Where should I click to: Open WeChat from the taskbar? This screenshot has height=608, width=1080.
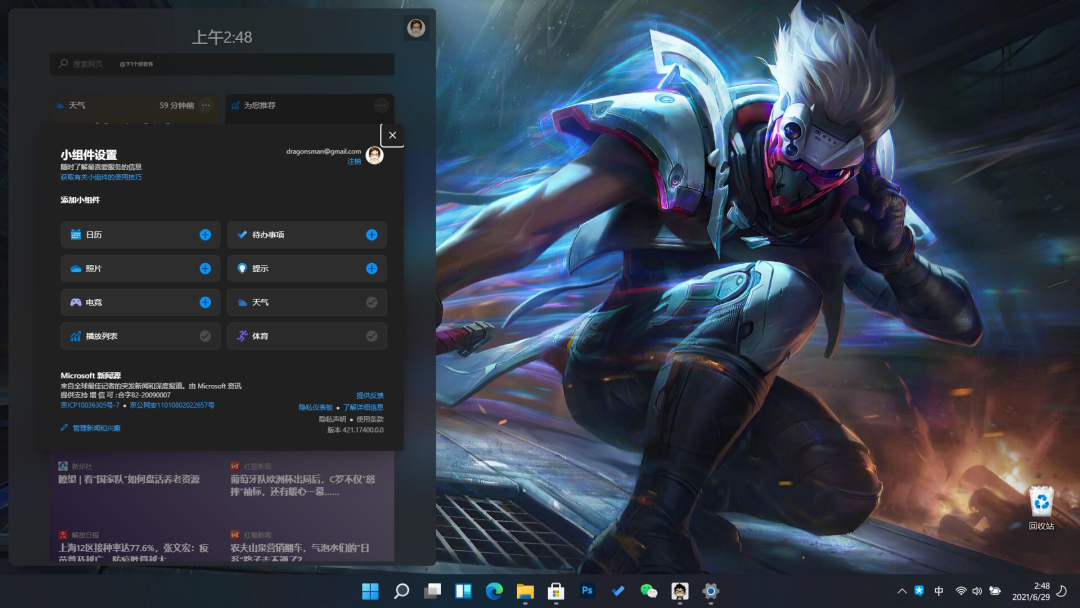649,591
